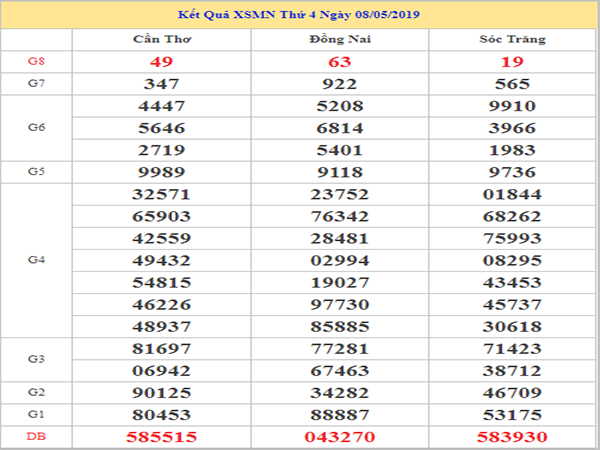
Task: Select the number 5646
Action: pos(161,128)
